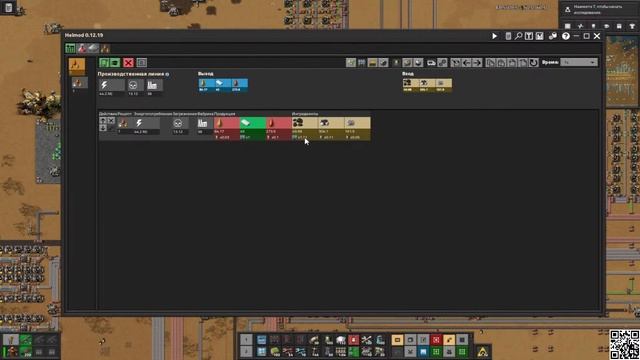Screen dimensions: 640x360
Task: Click third blue product under Выход
Action: [x=240, y=85]
